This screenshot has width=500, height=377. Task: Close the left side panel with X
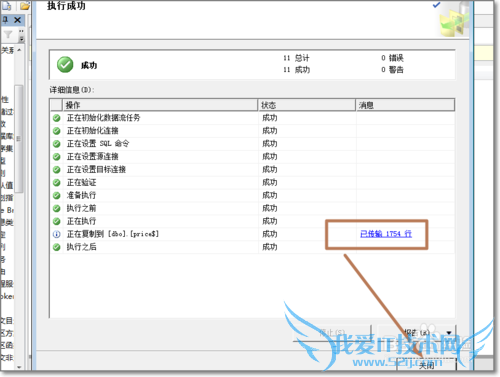tap(18, 20)
